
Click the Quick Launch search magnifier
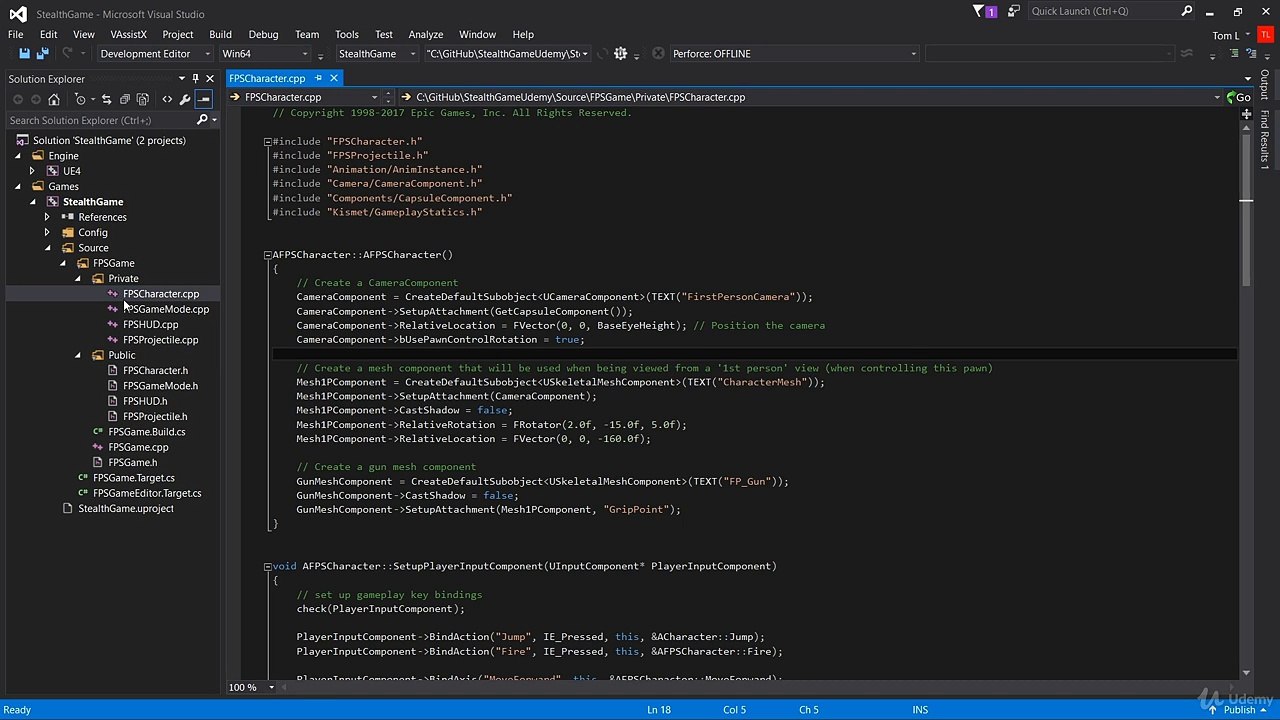click(1187, 11)
